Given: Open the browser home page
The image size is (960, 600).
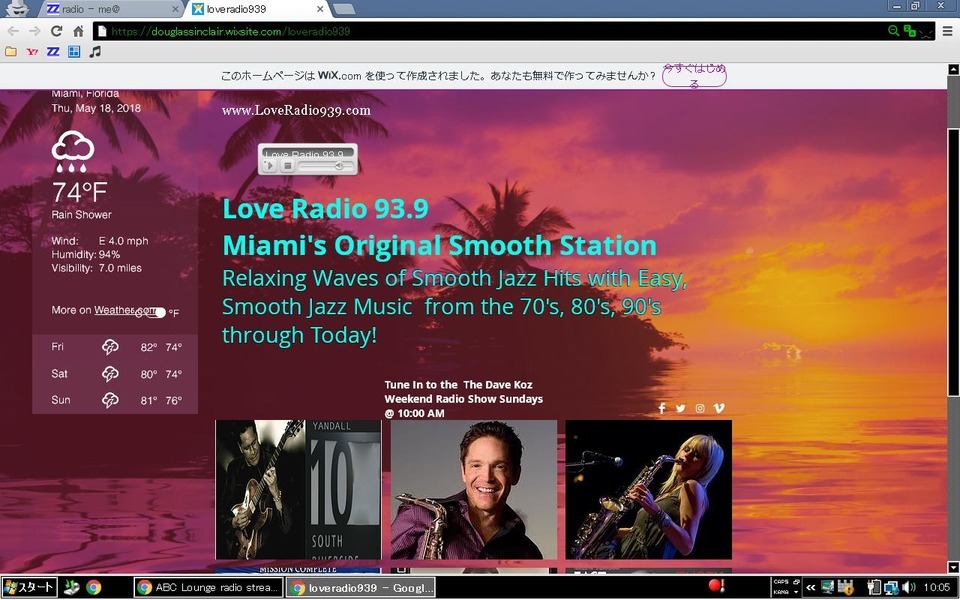Looking at the screenshot, I should (78, 31).
